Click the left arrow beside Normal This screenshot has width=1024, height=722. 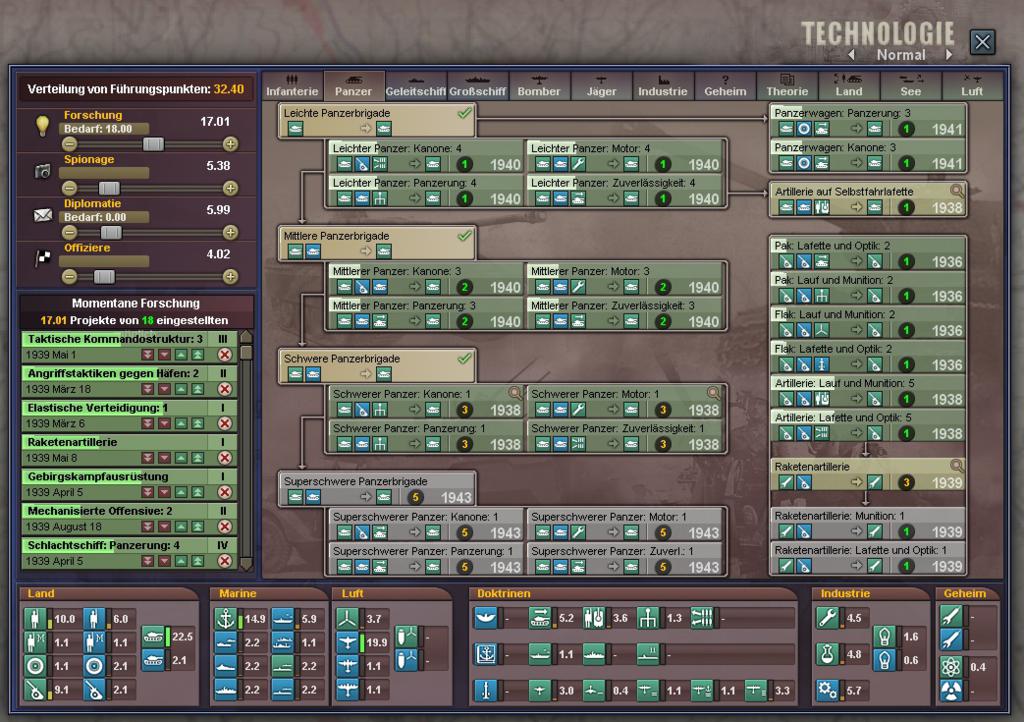tap(852, 55)
